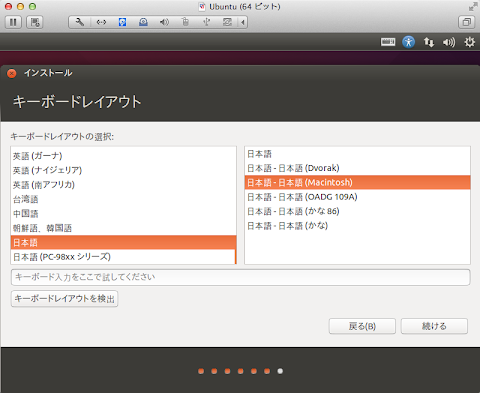Select highlighted 日本語 in left list
This screenshot has height=393, width=480.
[x=123, y=242]
